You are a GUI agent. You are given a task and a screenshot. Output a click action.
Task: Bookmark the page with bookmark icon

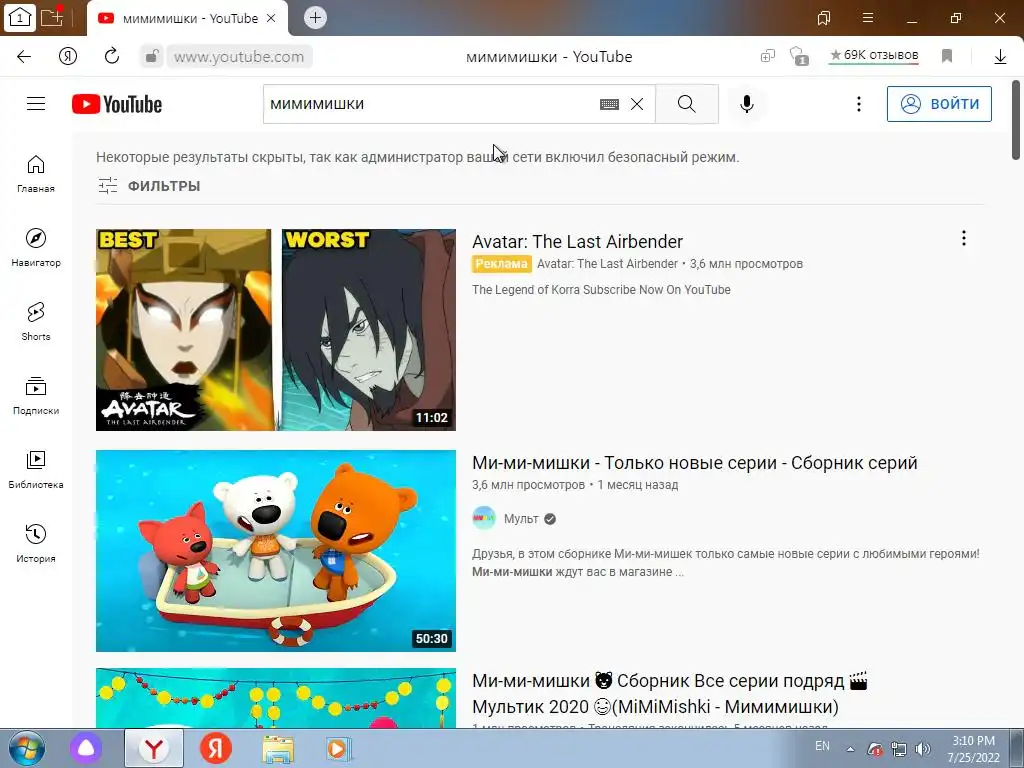(x=947, y=56)
